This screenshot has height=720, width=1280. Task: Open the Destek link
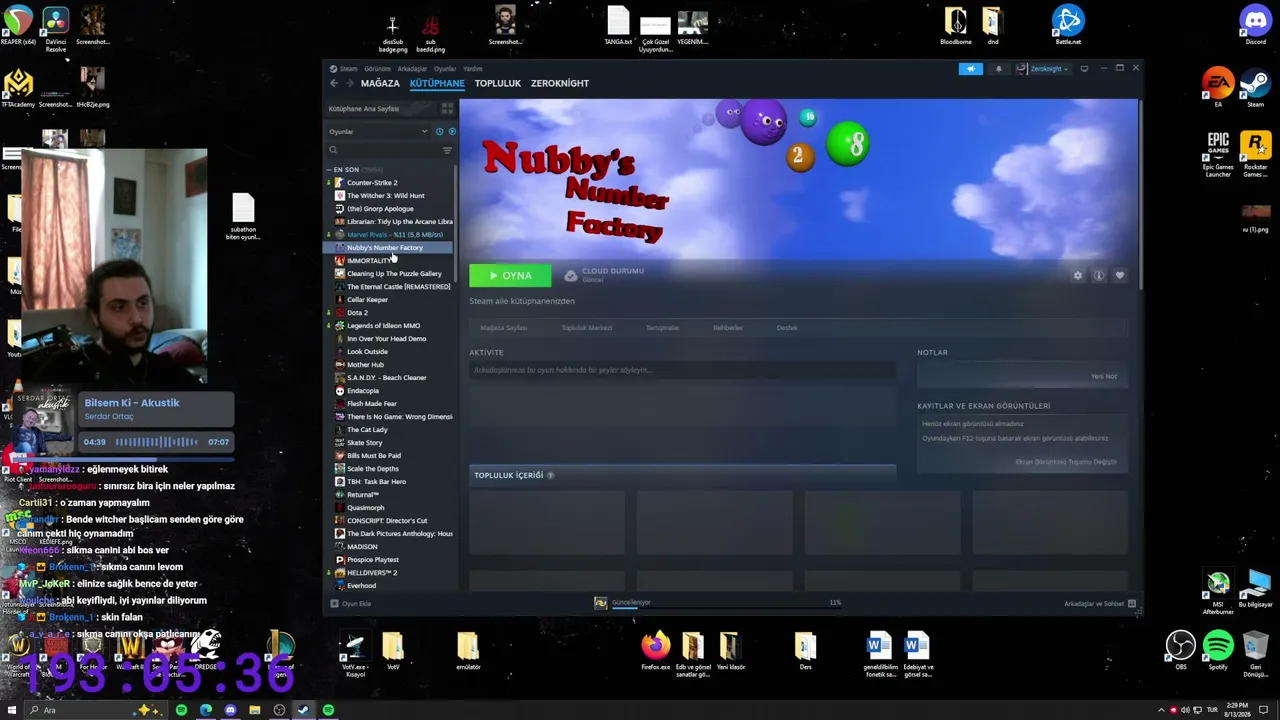(787, 328)
